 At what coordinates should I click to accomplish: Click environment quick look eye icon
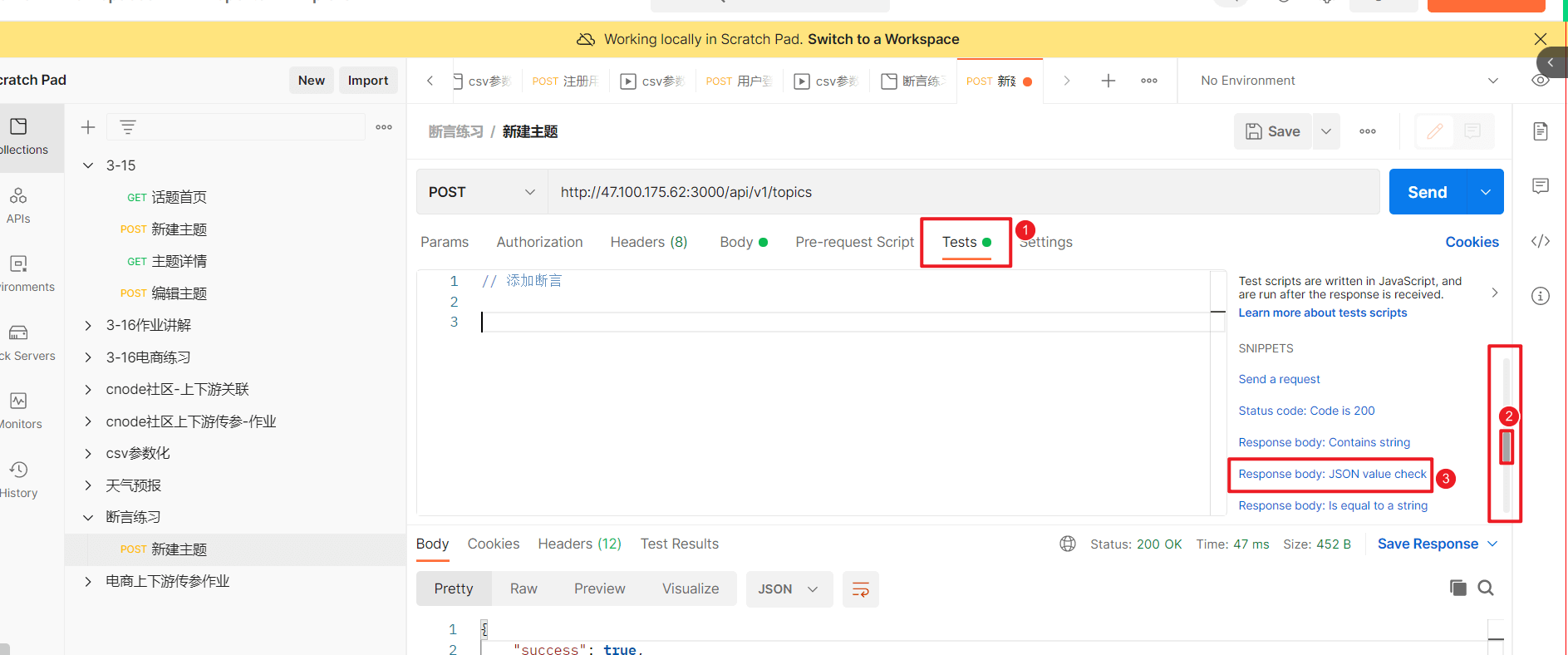pyautogui.click(x=1540, y=81)
